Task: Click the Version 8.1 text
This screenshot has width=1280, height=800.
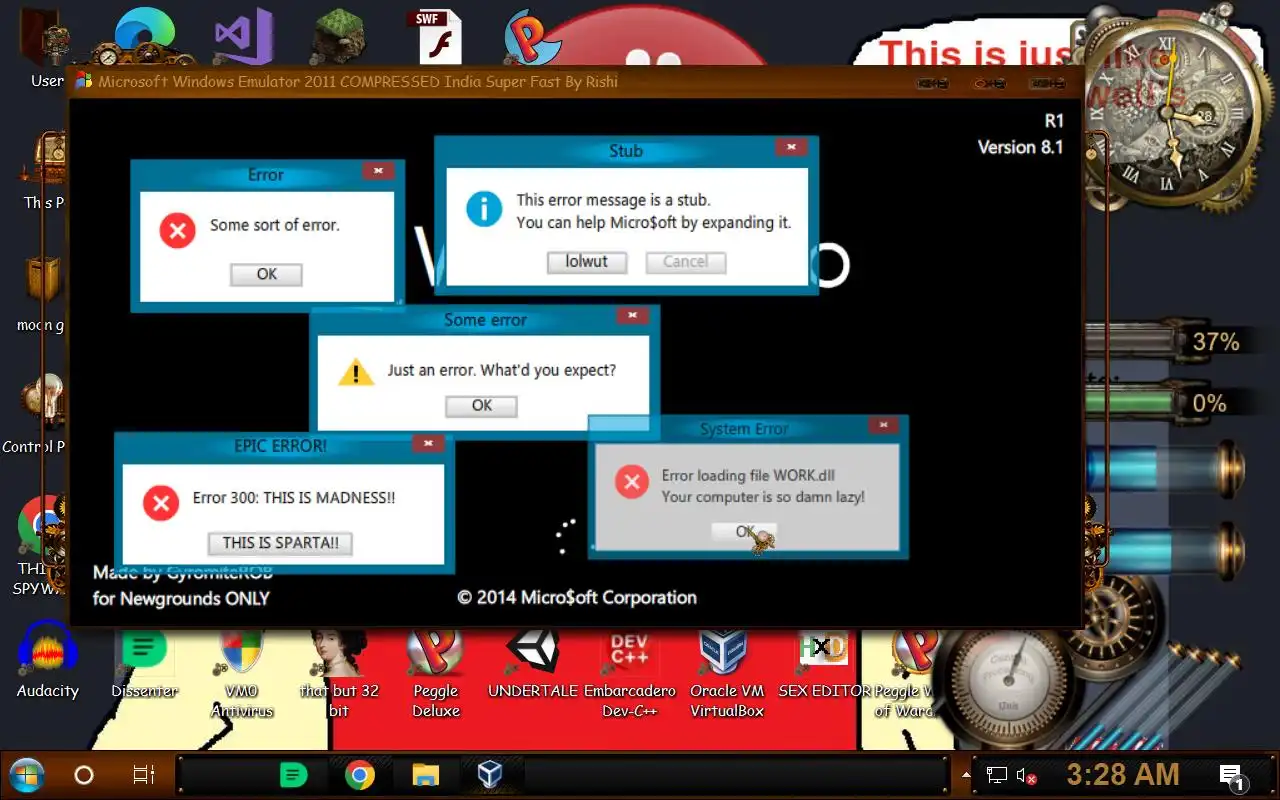Action: (x=1020, y=147)
